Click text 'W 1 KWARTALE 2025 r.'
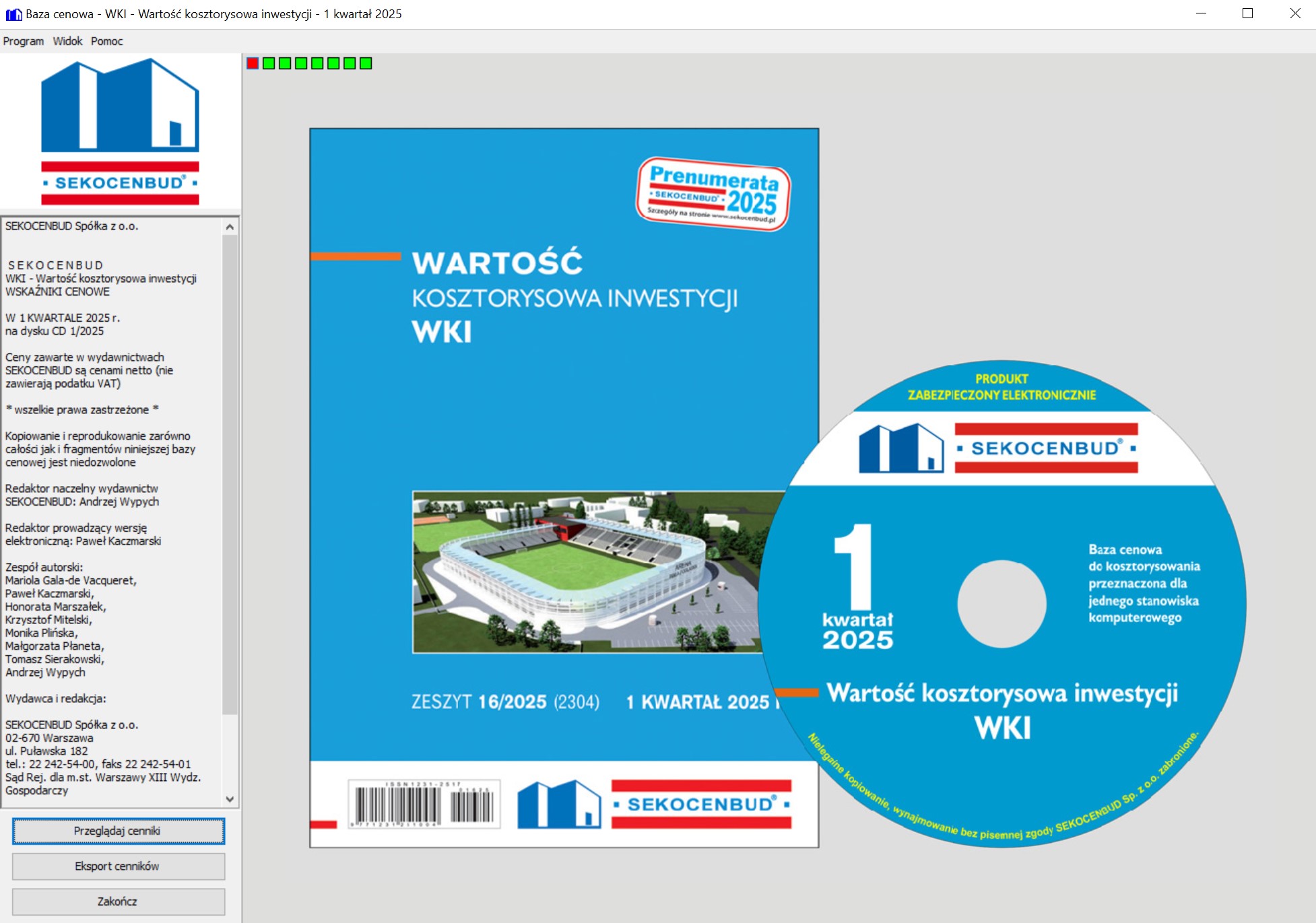 pos(63,318)
